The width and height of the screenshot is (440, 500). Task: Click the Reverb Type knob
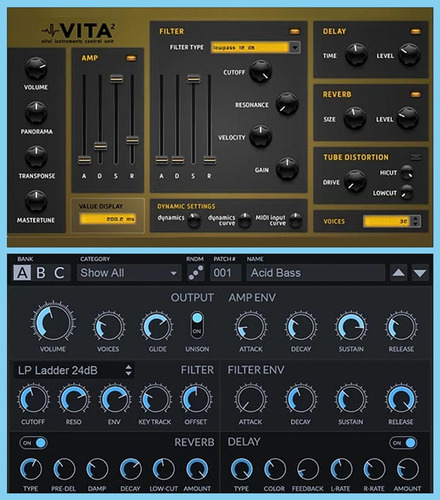coord(31,469)
